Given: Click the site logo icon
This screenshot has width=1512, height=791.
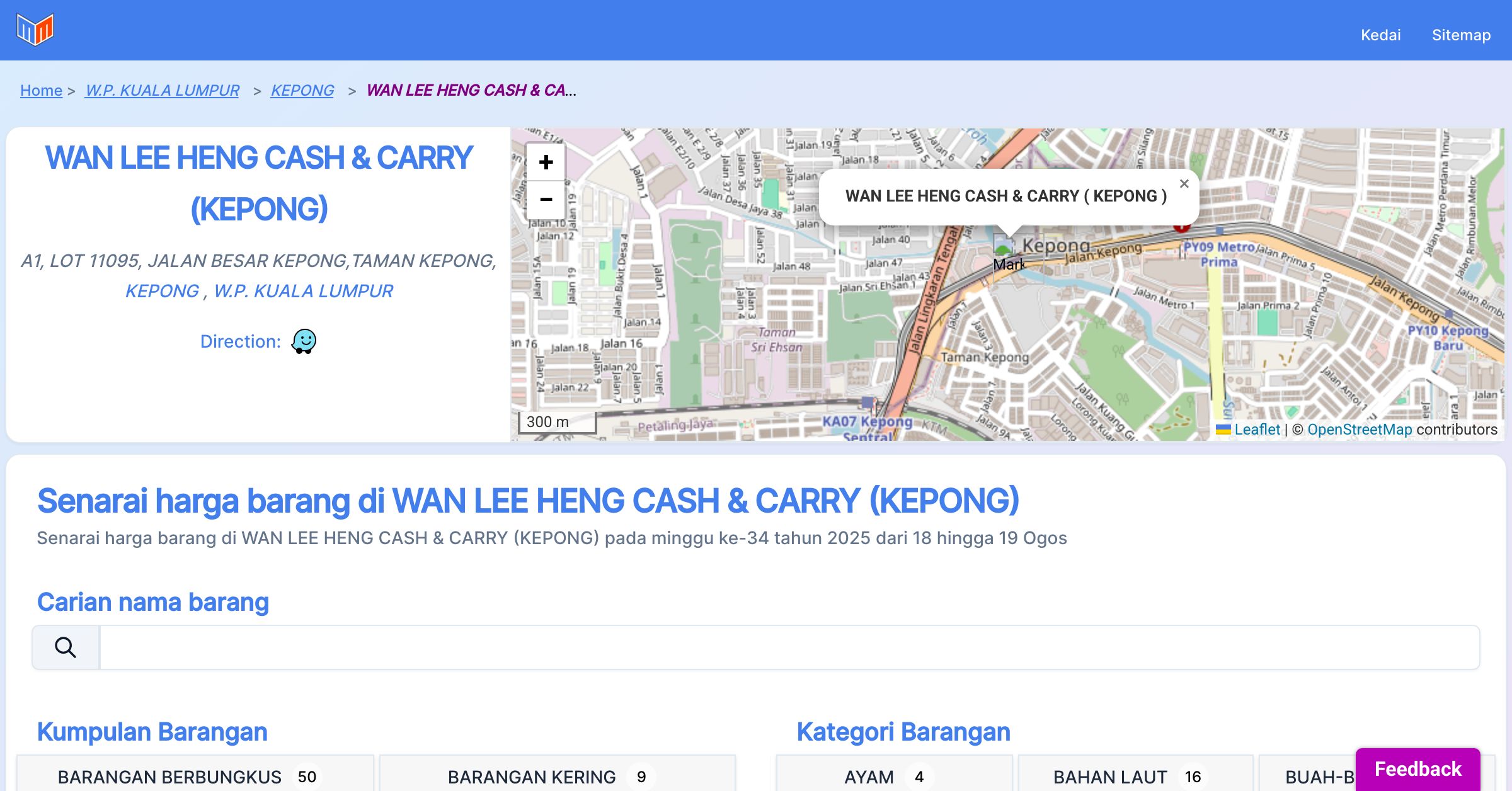Looking at the screenshot, I should [x=35, y=30].
